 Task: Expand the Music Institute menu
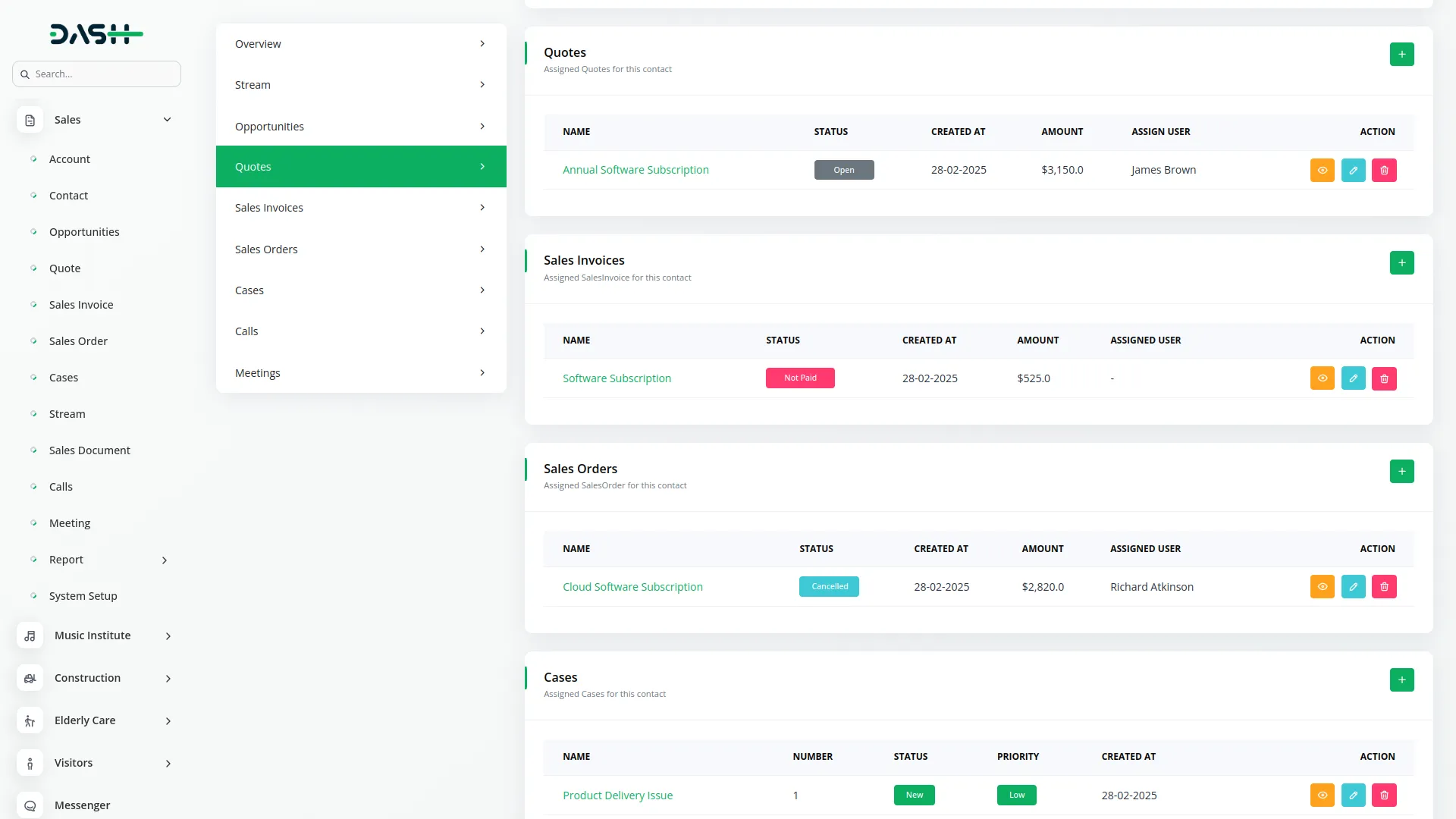[x=168, y=636]
